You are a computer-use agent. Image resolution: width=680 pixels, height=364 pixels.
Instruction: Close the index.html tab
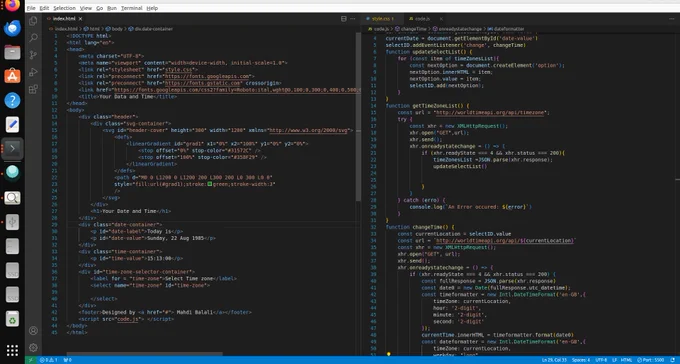81,19
